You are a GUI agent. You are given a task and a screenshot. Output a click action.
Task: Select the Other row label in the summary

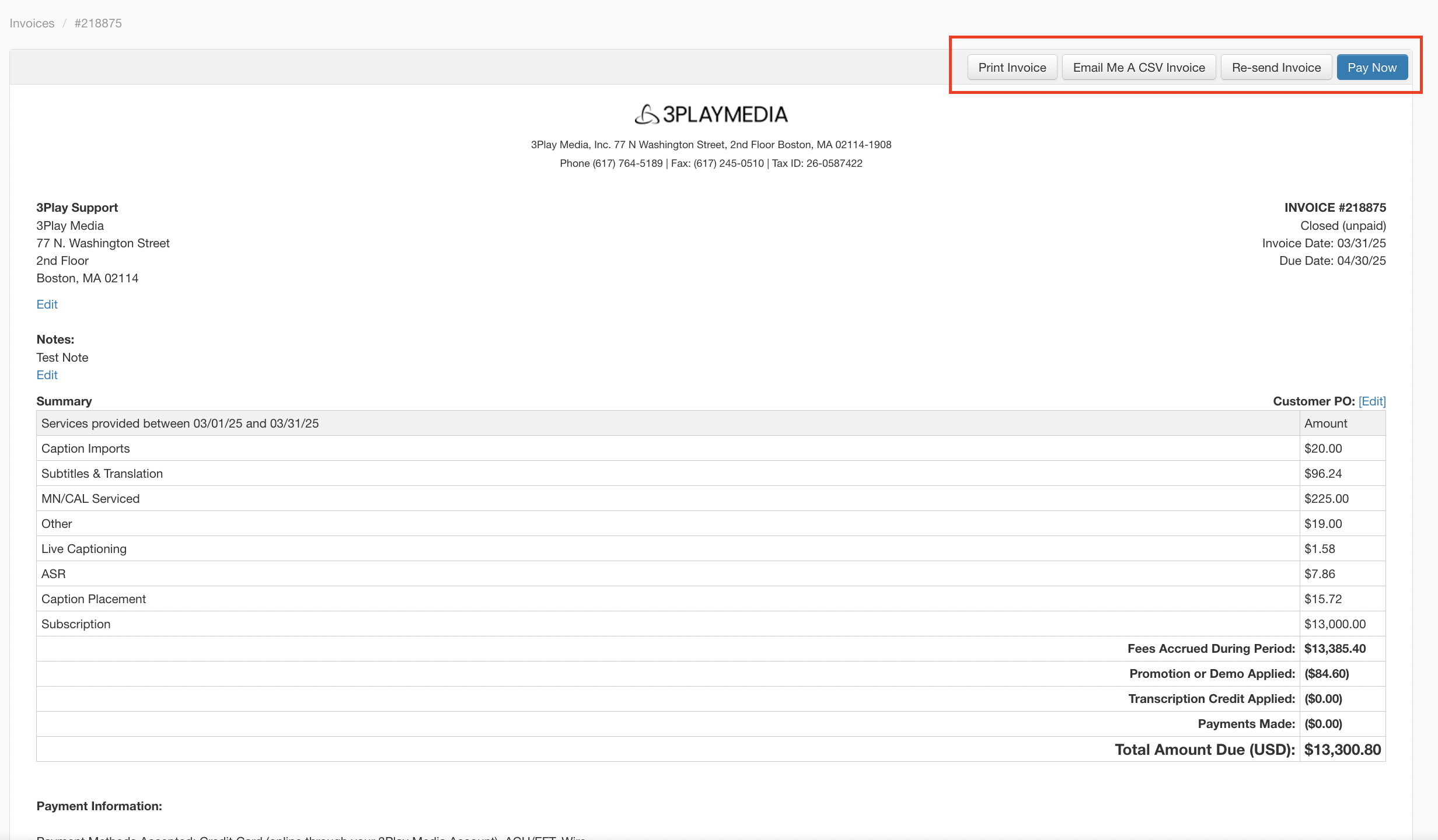coord(57,524)
